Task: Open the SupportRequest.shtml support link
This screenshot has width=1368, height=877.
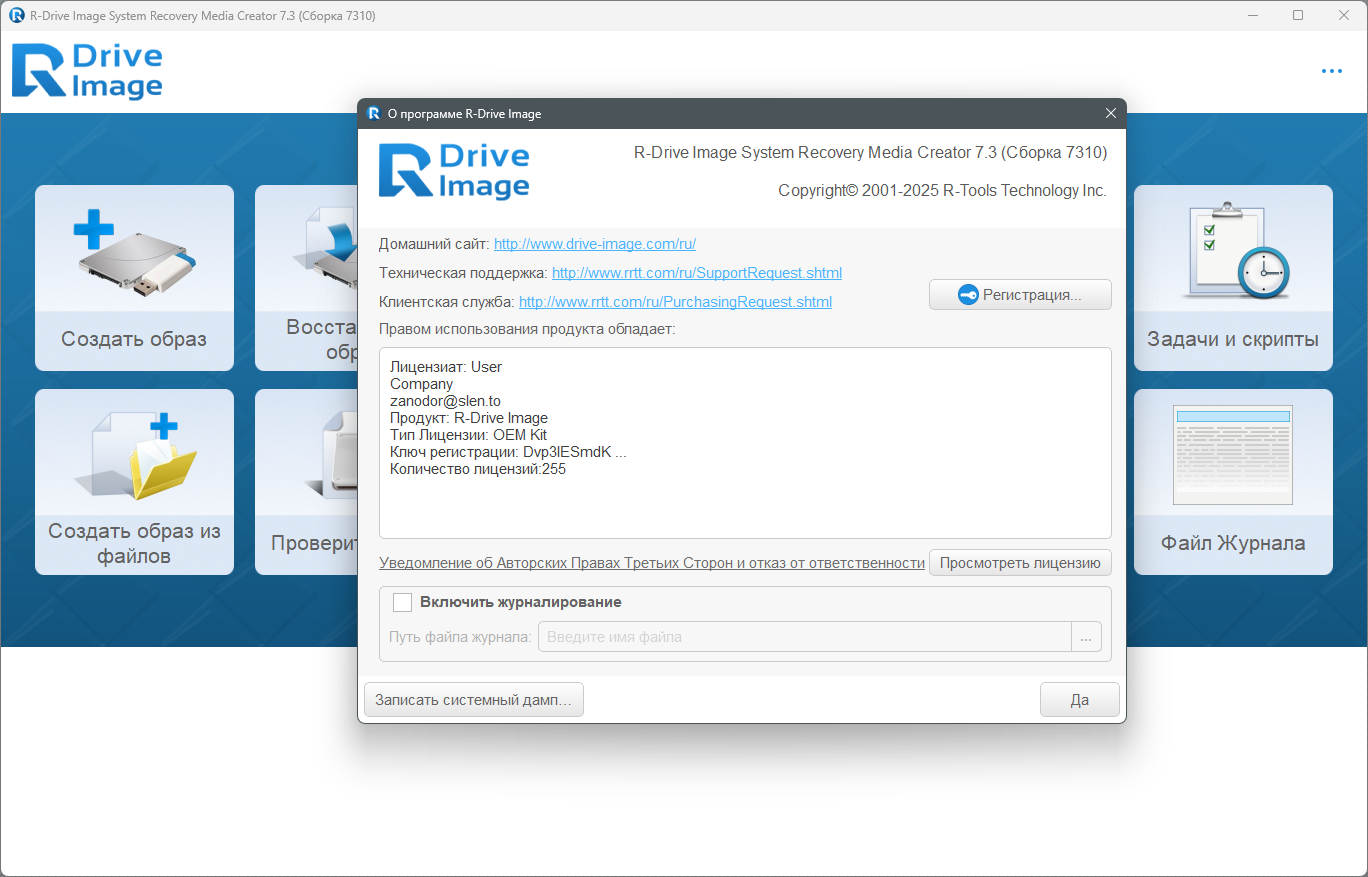Action: click(x=696, y=273)
